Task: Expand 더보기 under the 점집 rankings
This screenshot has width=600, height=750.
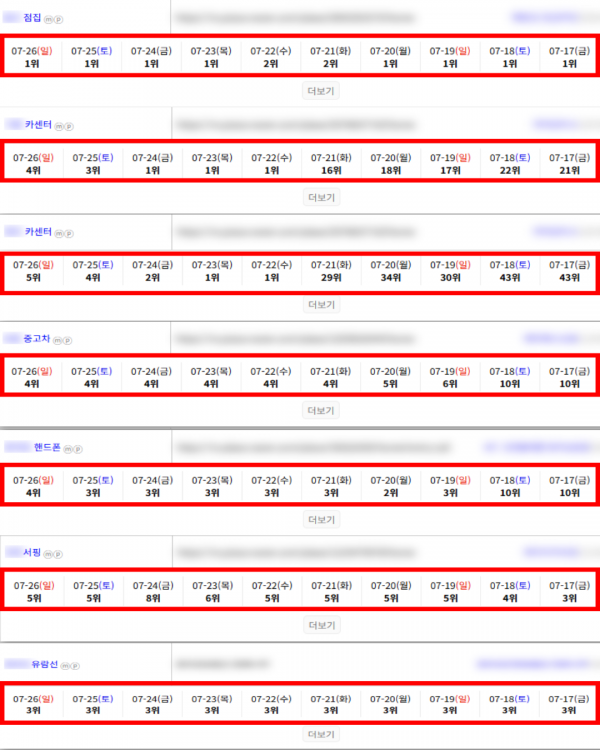Action: click(321, 91)
